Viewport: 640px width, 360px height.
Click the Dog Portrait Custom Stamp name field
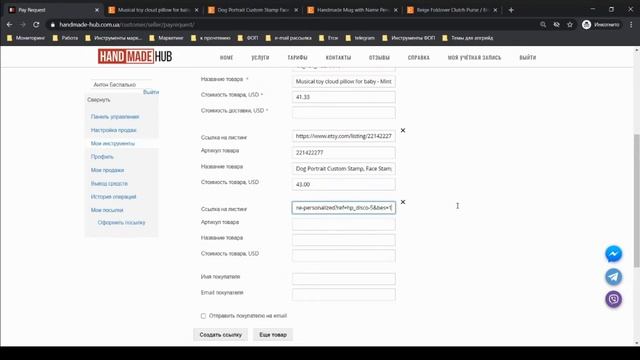pos(344,169)
